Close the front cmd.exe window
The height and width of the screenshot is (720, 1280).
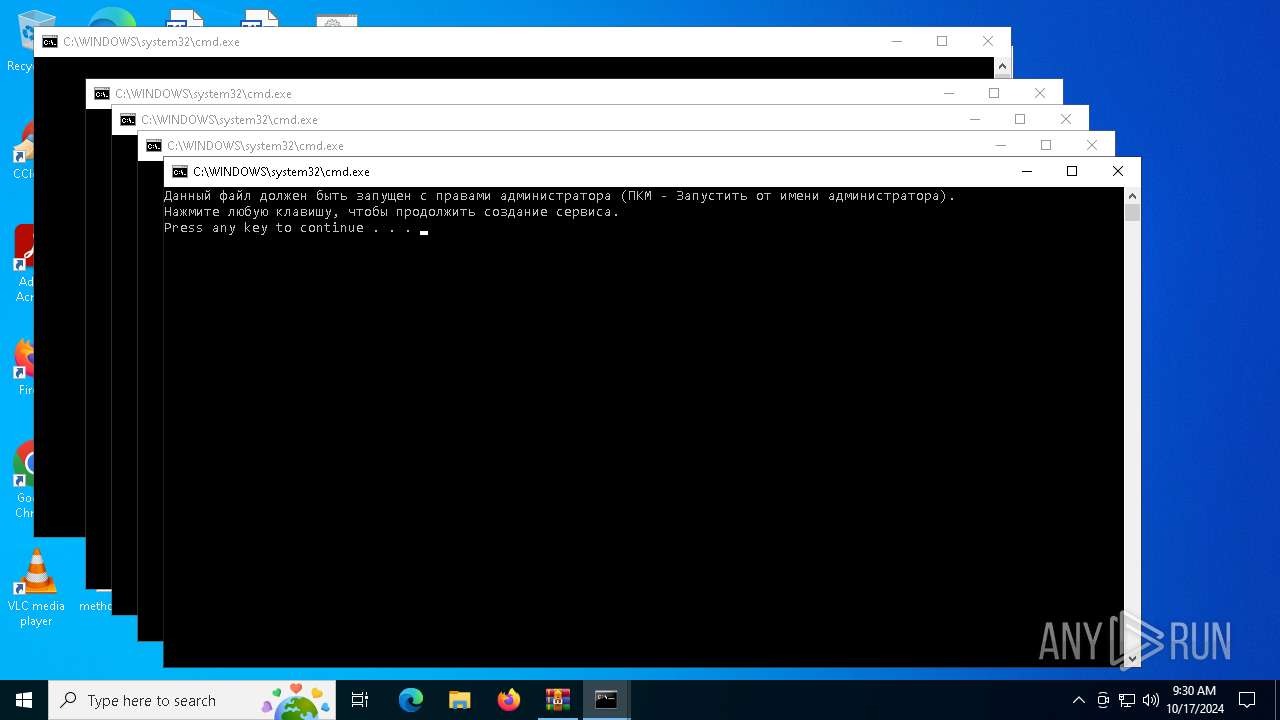coord(1118,171)
